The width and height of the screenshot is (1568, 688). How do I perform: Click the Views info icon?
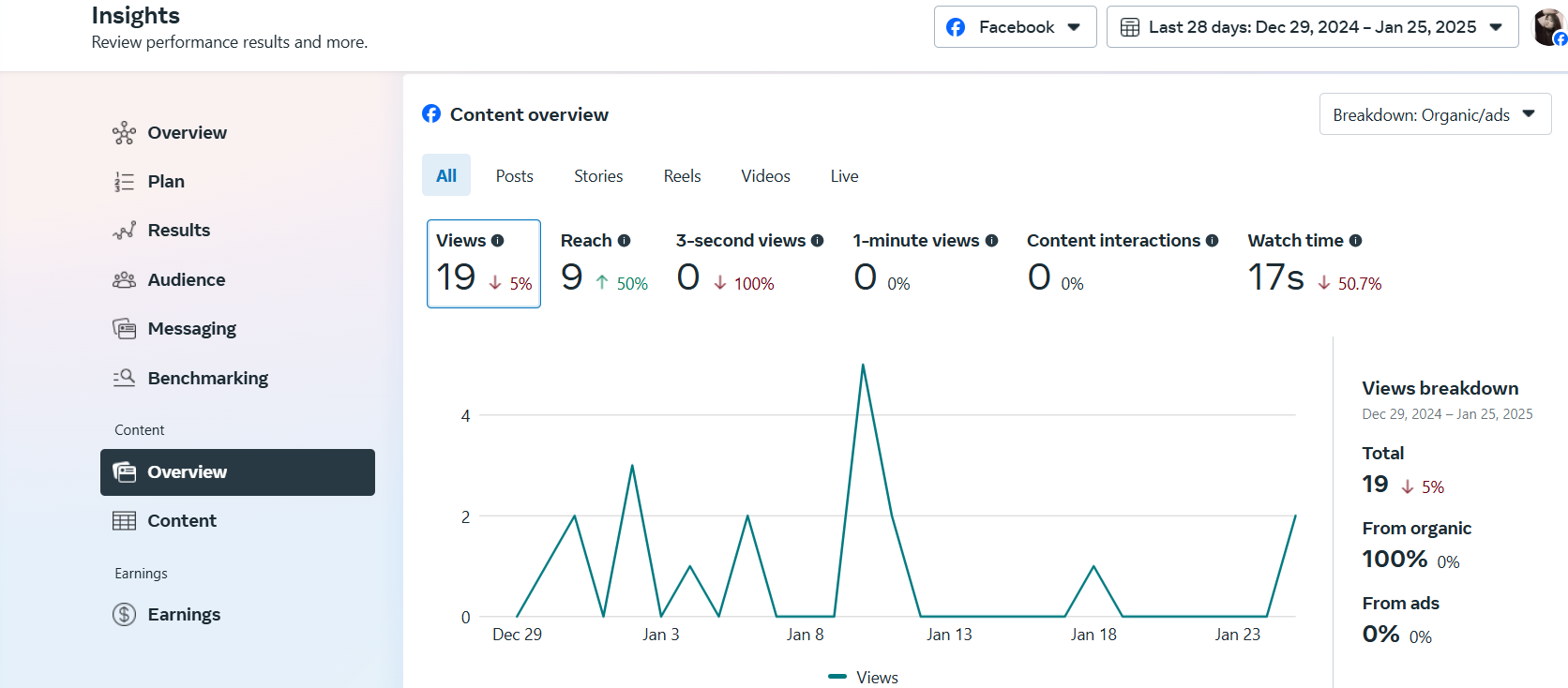[498, 241]
